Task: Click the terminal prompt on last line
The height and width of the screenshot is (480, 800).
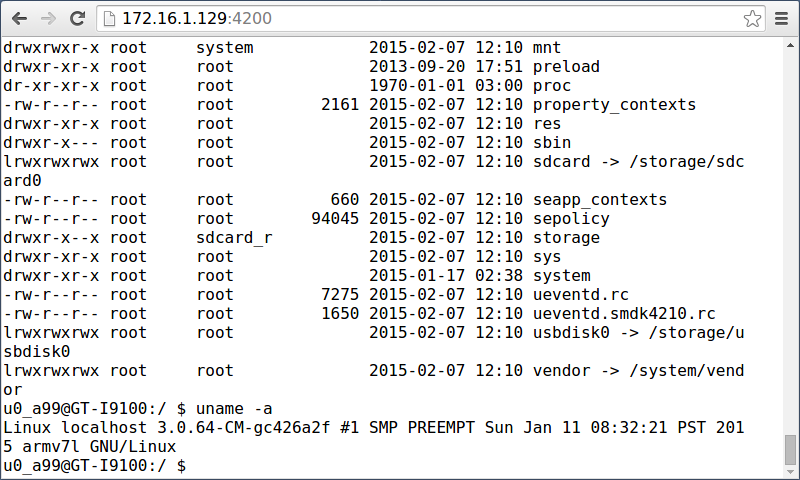Action: tap(94, 466)
